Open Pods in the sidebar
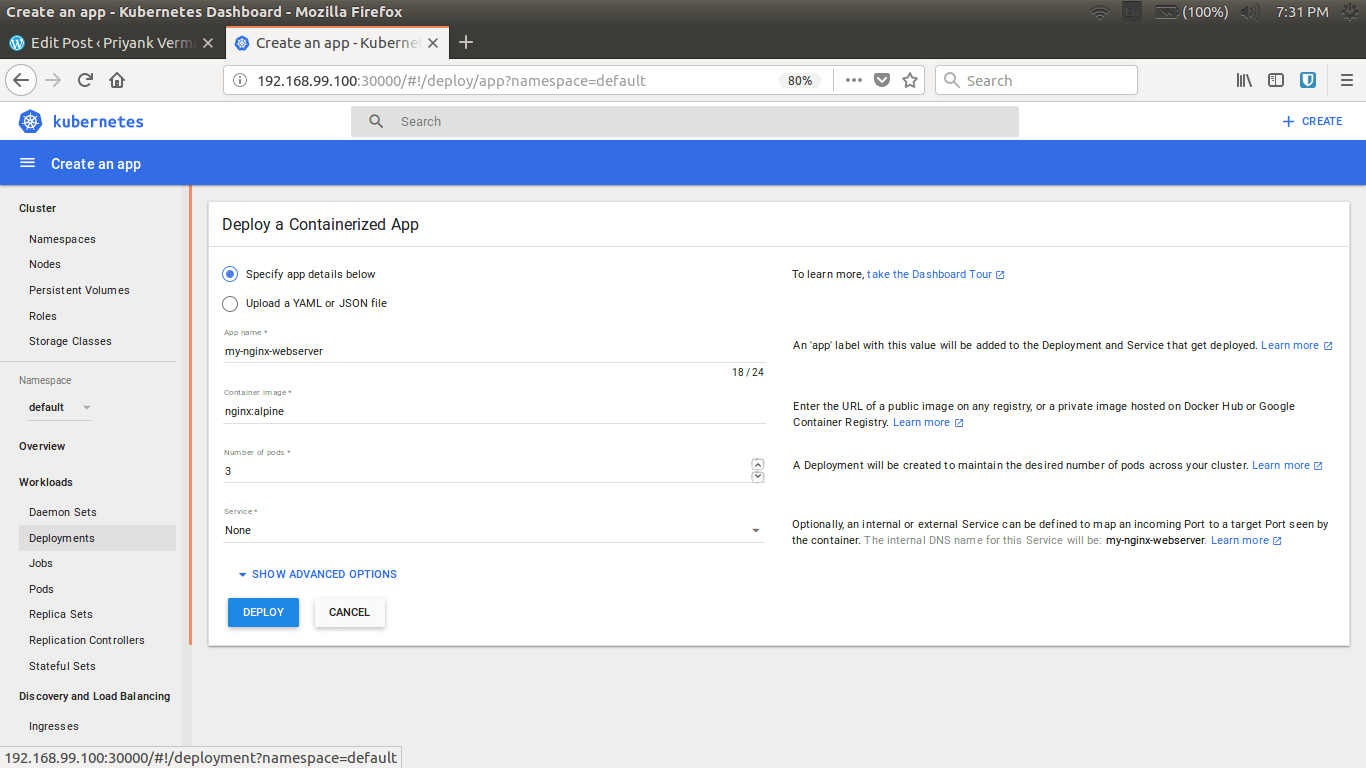1366x768 pixels. pyautogui.click(x=41, y=589)
